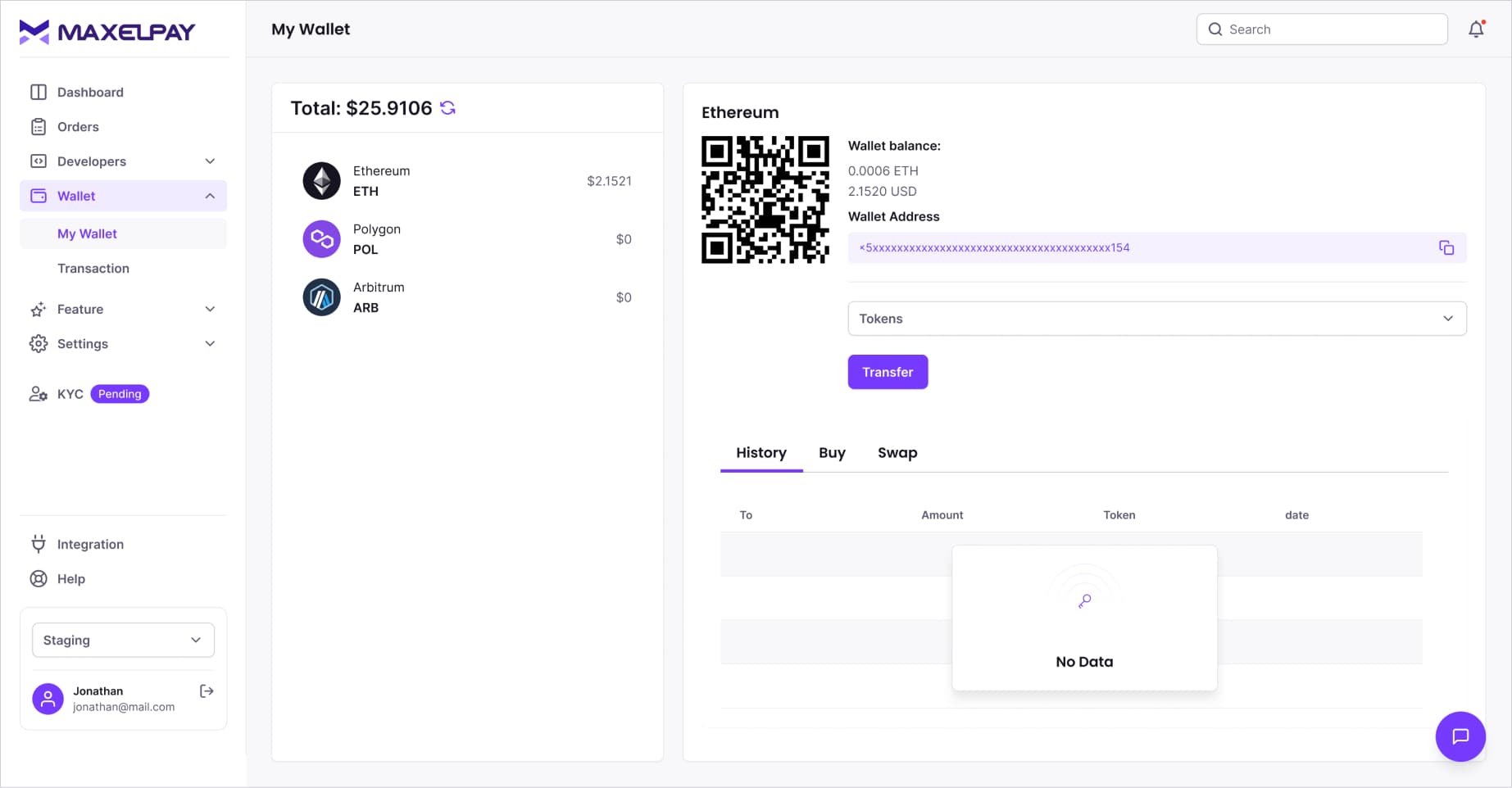Click the wallet address field

(1157, 247)
